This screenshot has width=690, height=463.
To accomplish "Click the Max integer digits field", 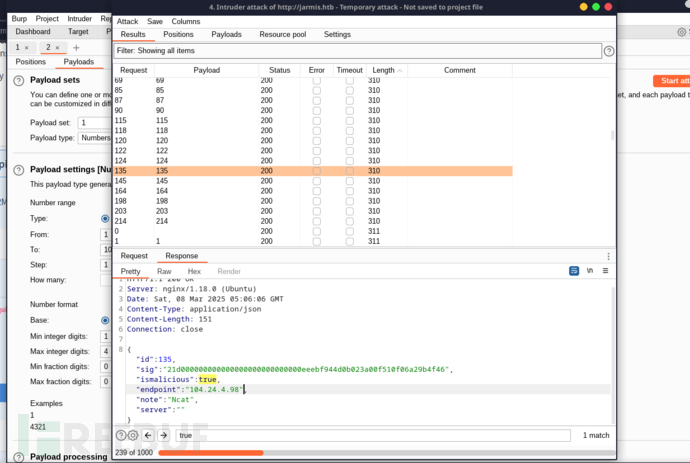I will tap(106, 351).
